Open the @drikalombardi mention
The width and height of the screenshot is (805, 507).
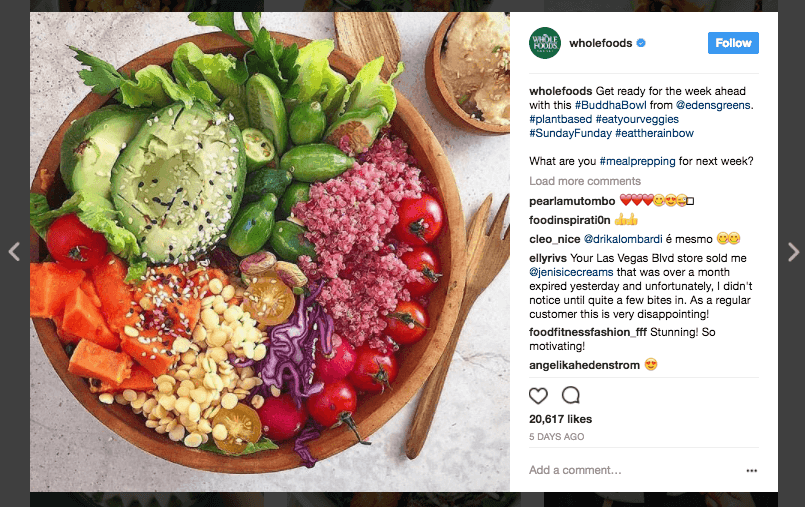pyautogui.click(x=623, y=239)
